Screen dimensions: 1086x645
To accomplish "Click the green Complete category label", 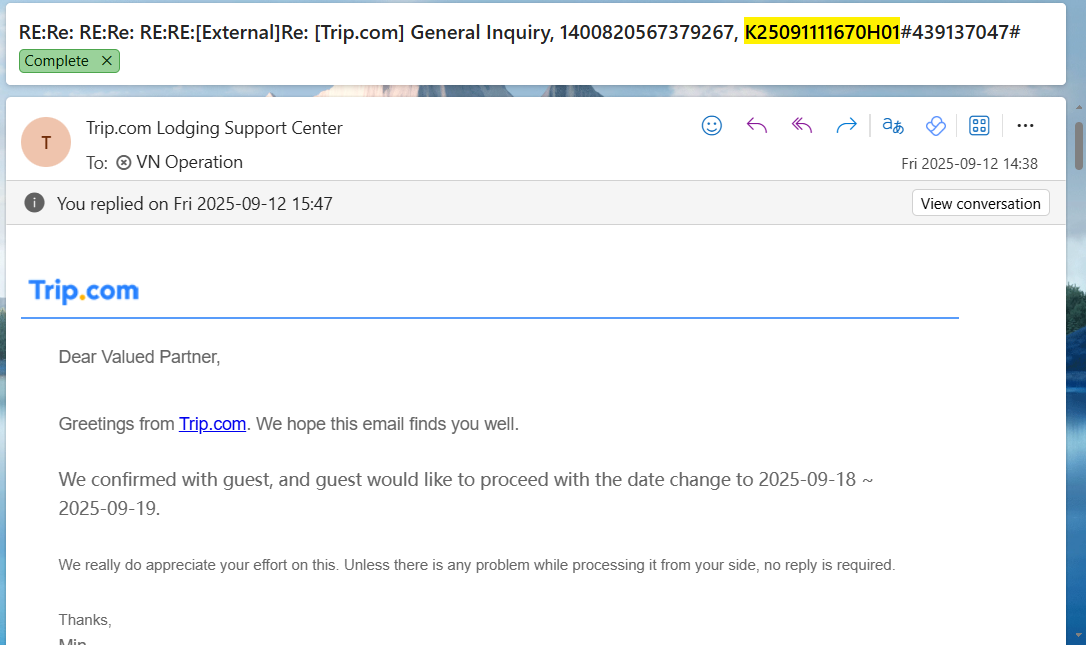I will point(56,61).
